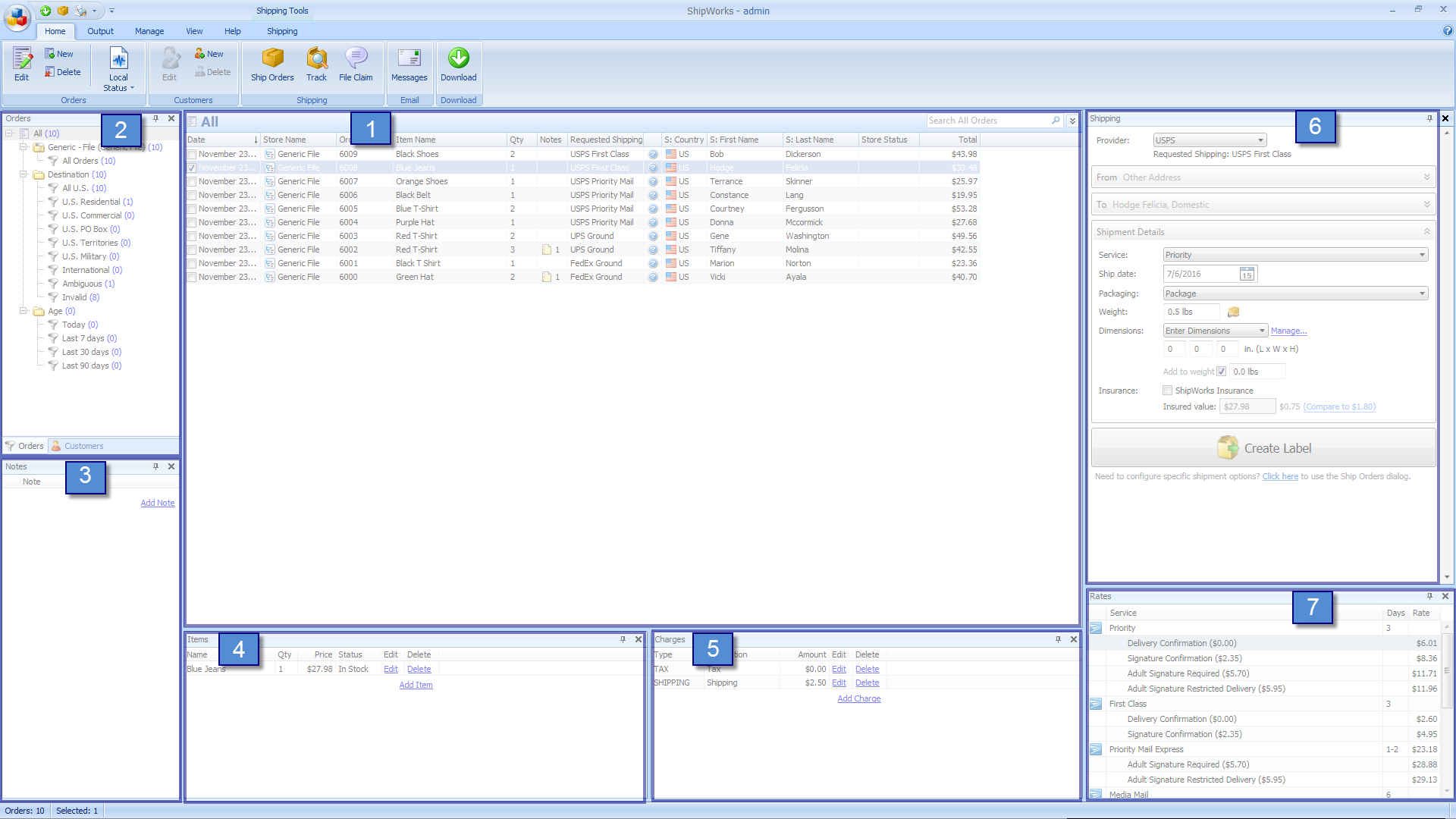The image size is (1456, 819).
Task: Open the Manage ribbon tab
Action: 149,31
